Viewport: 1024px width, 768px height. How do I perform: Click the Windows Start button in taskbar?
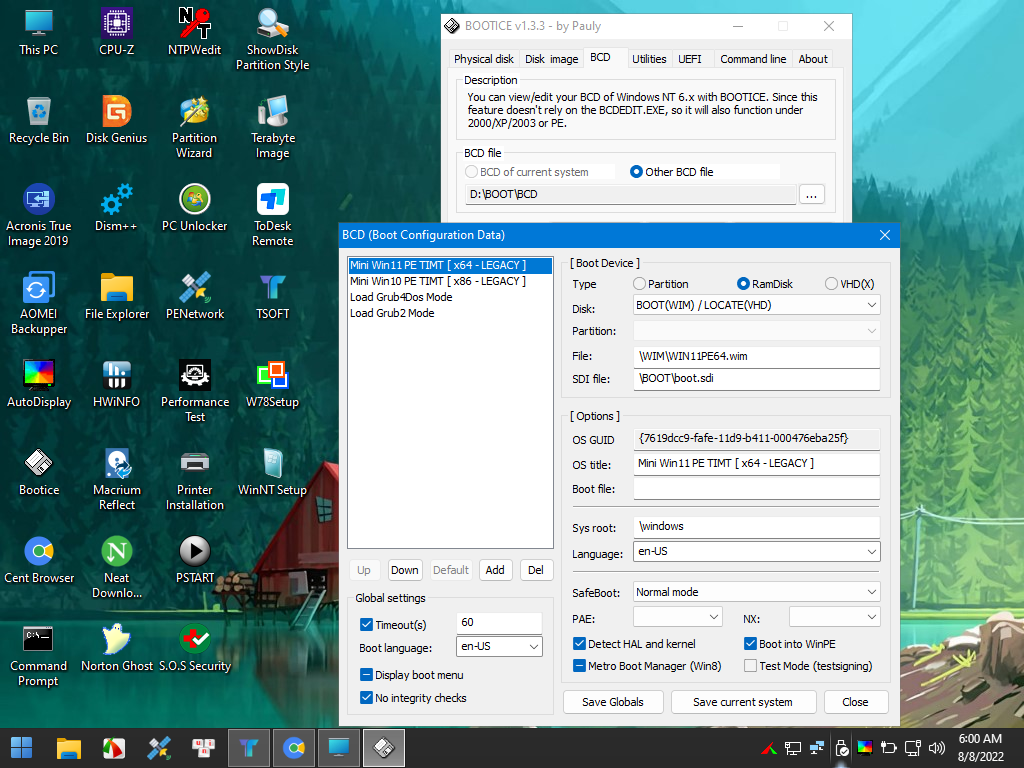(22, 748)
